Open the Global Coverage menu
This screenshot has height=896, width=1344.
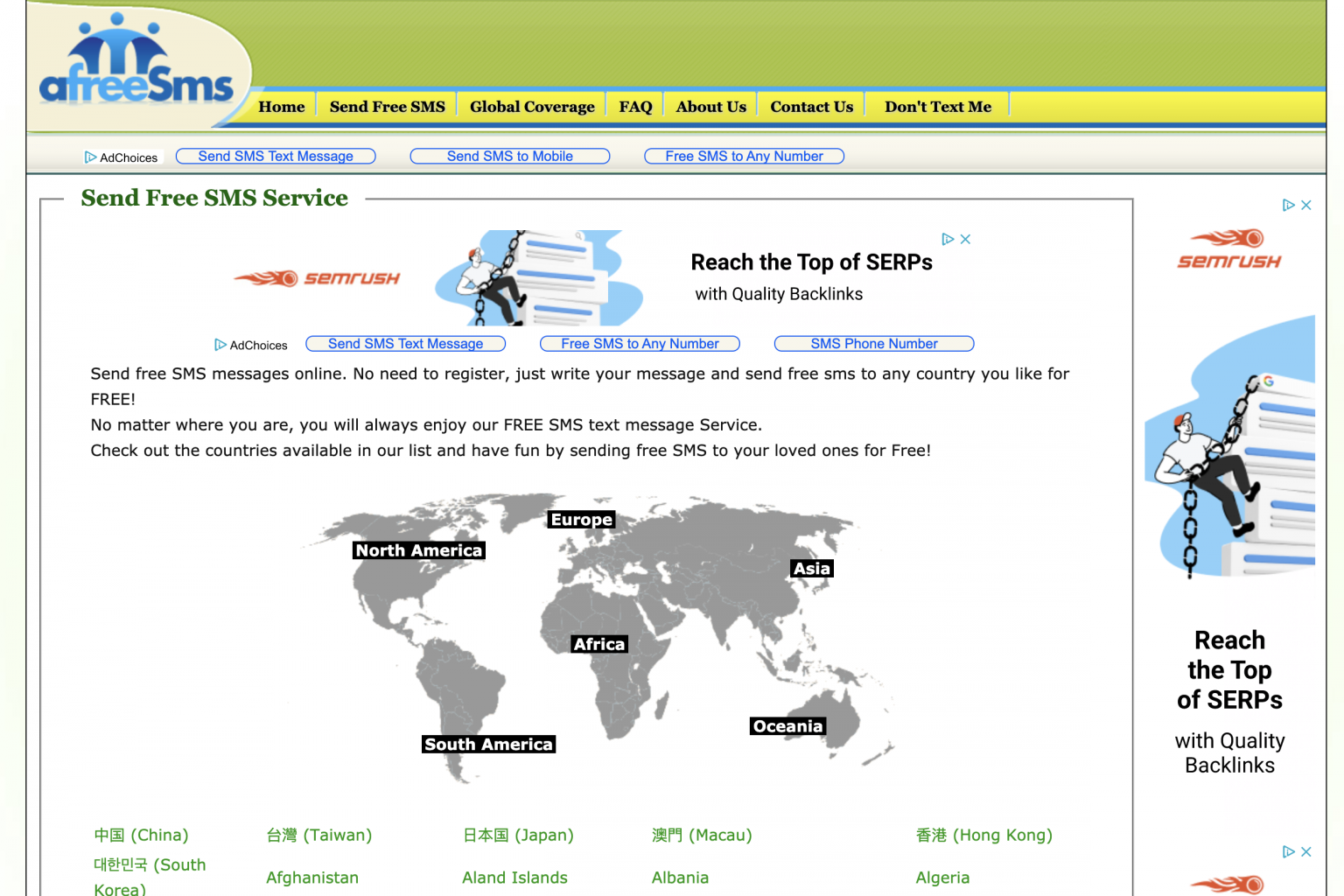click(x=532, y=107)
